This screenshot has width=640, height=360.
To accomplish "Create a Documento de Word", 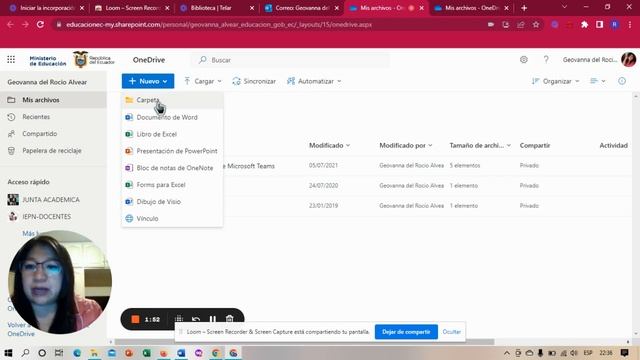I will 172,117.
